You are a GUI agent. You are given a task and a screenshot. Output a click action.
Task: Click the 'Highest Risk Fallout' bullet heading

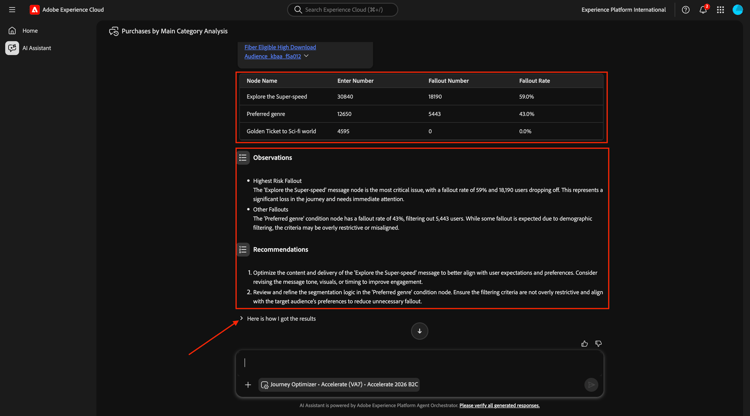pos(277,181)
